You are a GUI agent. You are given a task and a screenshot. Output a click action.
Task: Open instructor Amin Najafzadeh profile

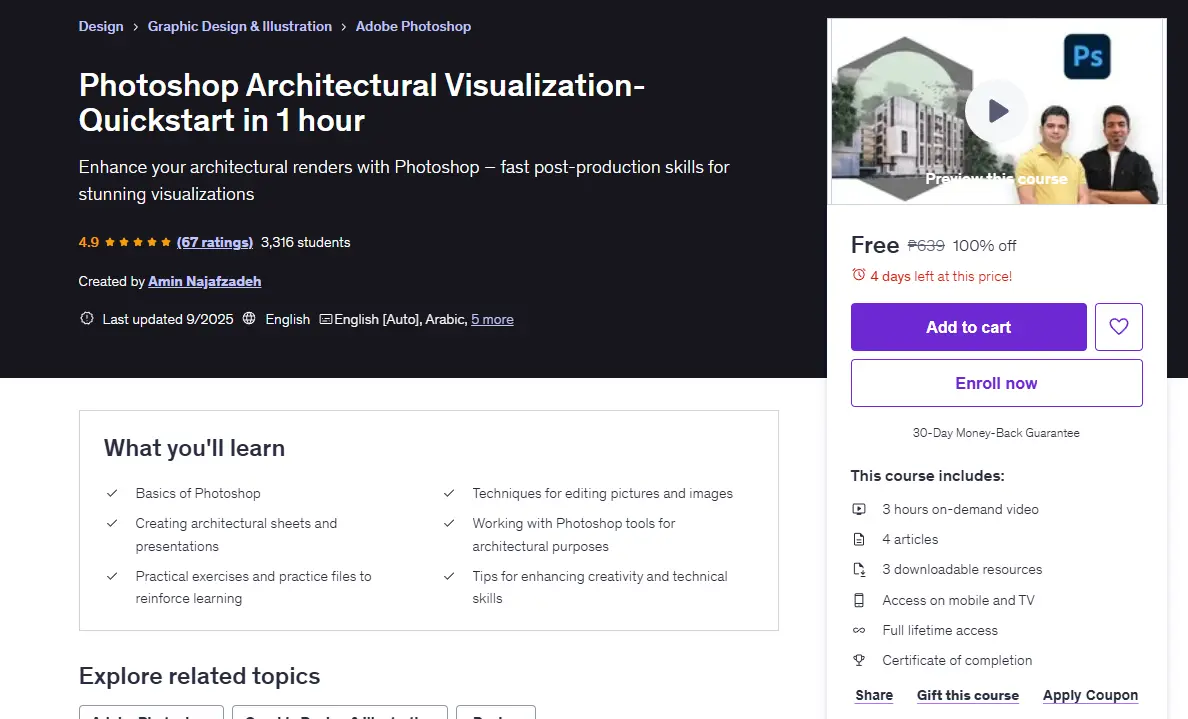[x=205, y=281]
